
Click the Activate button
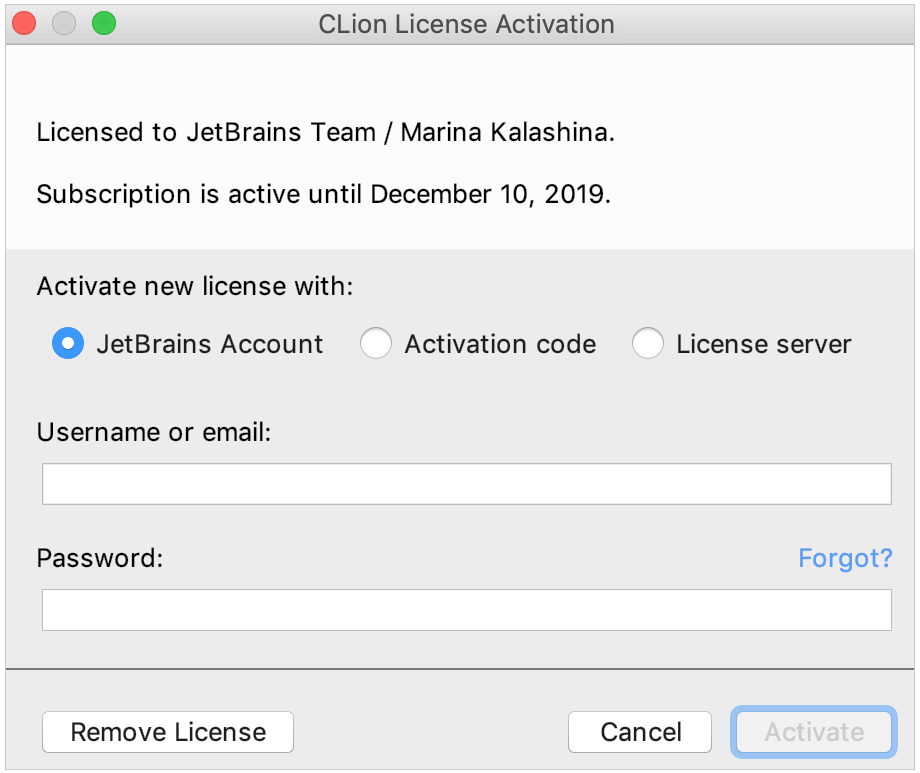pyautogui.click(x=814, y=732)
